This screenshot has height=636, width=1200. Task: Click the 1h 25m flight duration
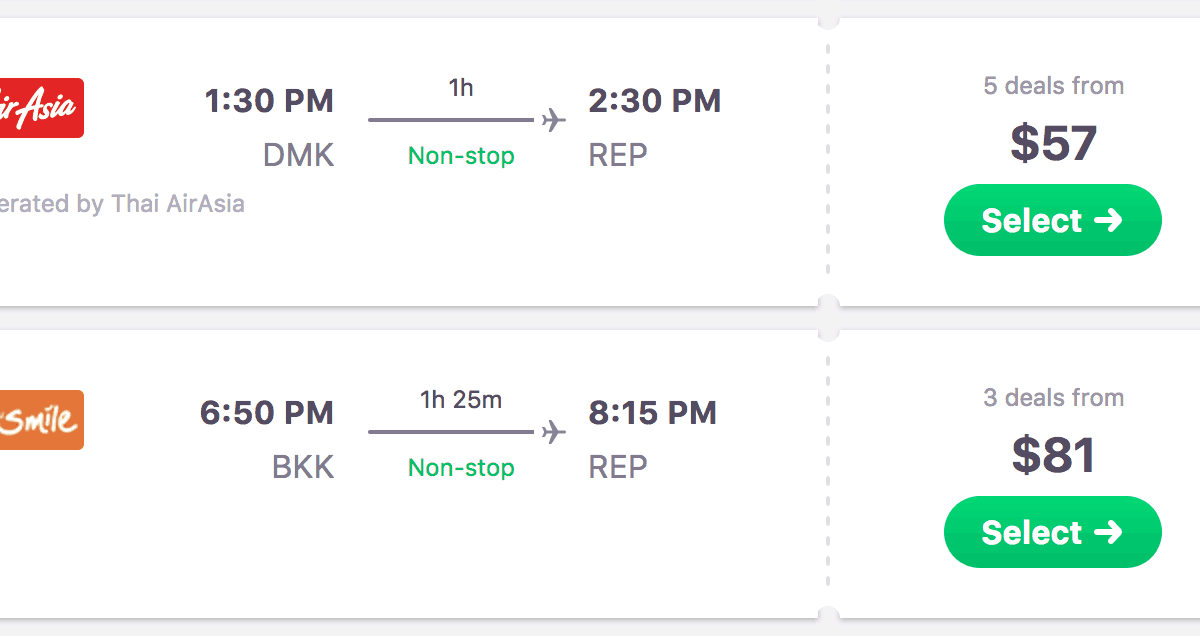coord(461,400)
